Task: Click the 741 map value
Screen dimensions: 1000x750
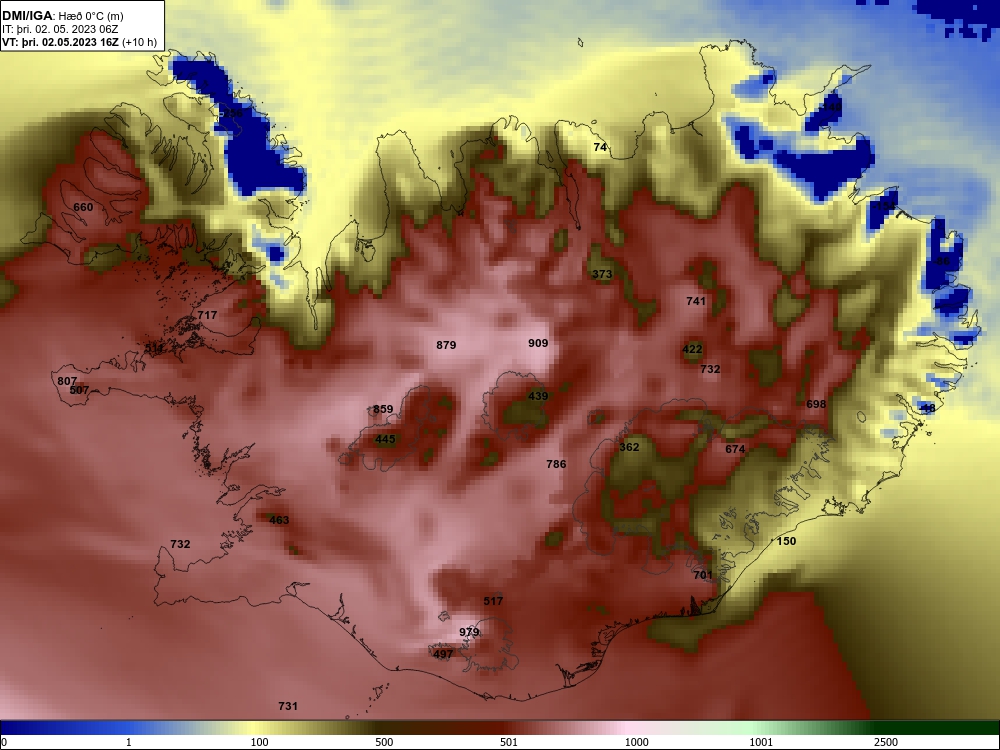Action: [x=696, y=301]
